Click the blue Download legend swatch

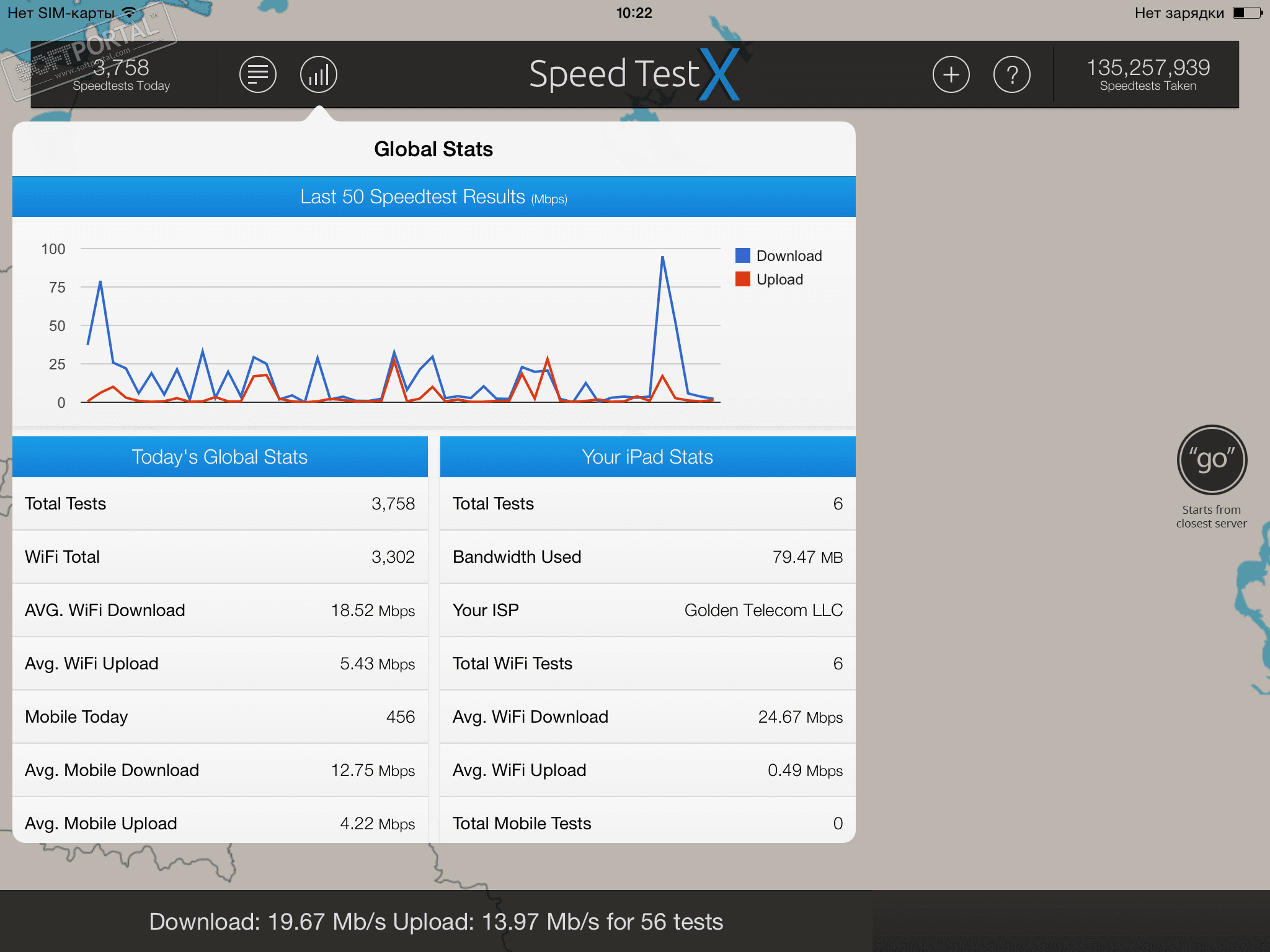point(742,255)
